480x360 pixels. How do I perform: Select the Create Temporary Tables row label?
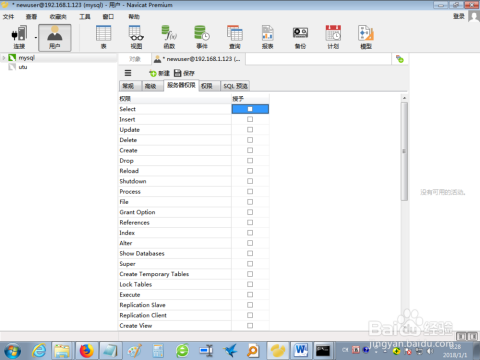click(x=154, y=274)
